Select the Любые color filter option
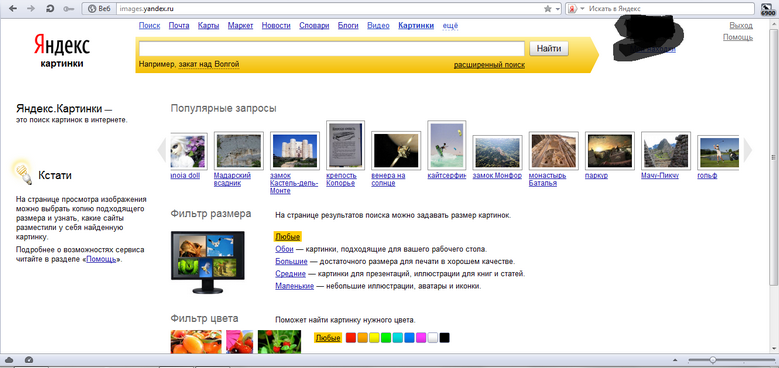The height and width of the screenshot is (368, 779). (328, 338)
